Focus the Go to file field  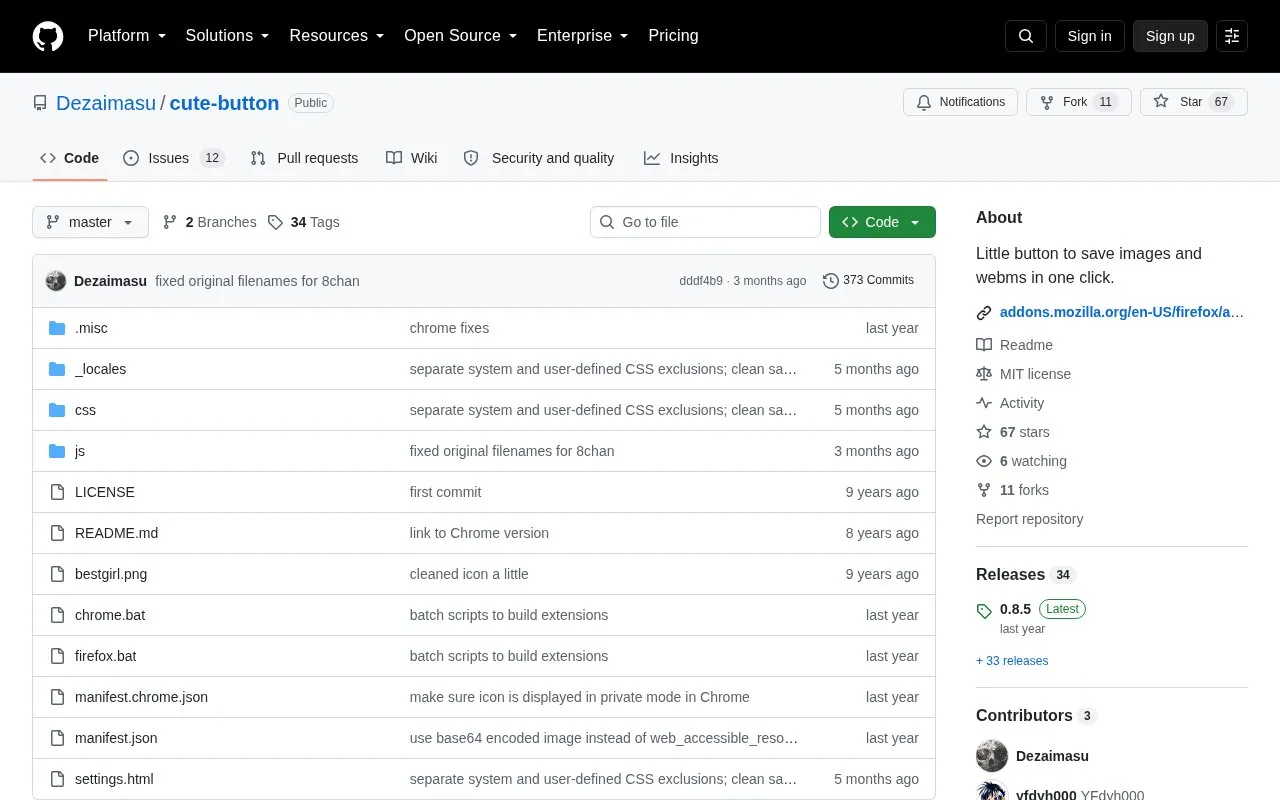(705, 222)
